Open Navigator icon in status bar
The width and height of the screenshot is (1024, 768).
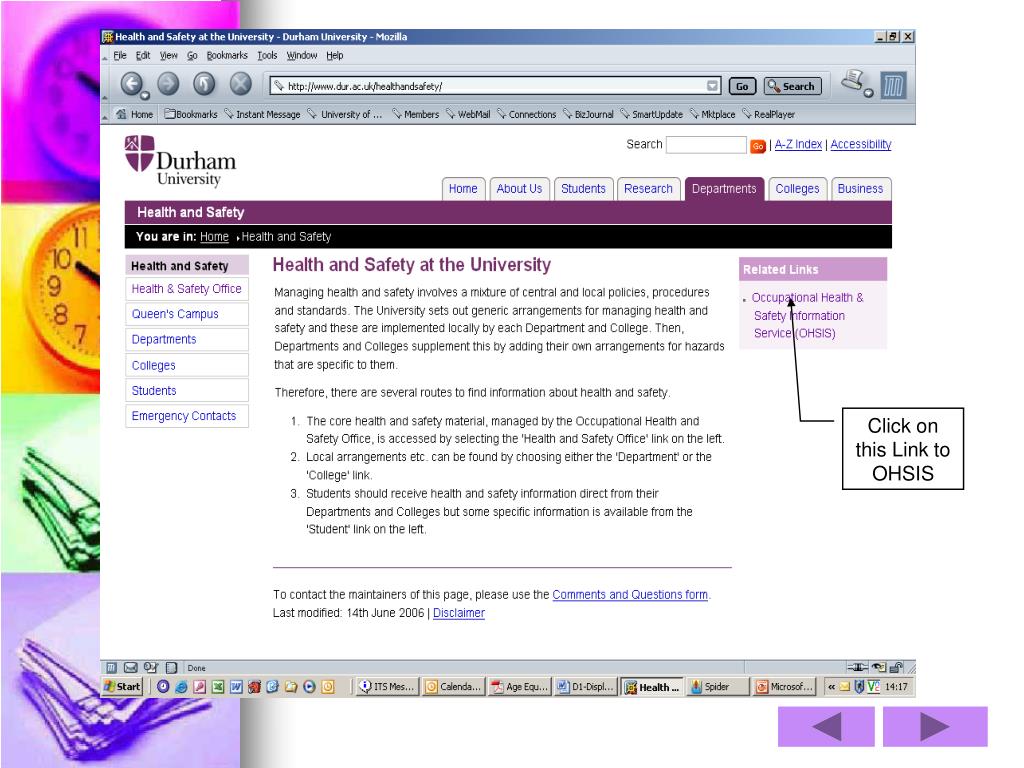pos(112,667)
